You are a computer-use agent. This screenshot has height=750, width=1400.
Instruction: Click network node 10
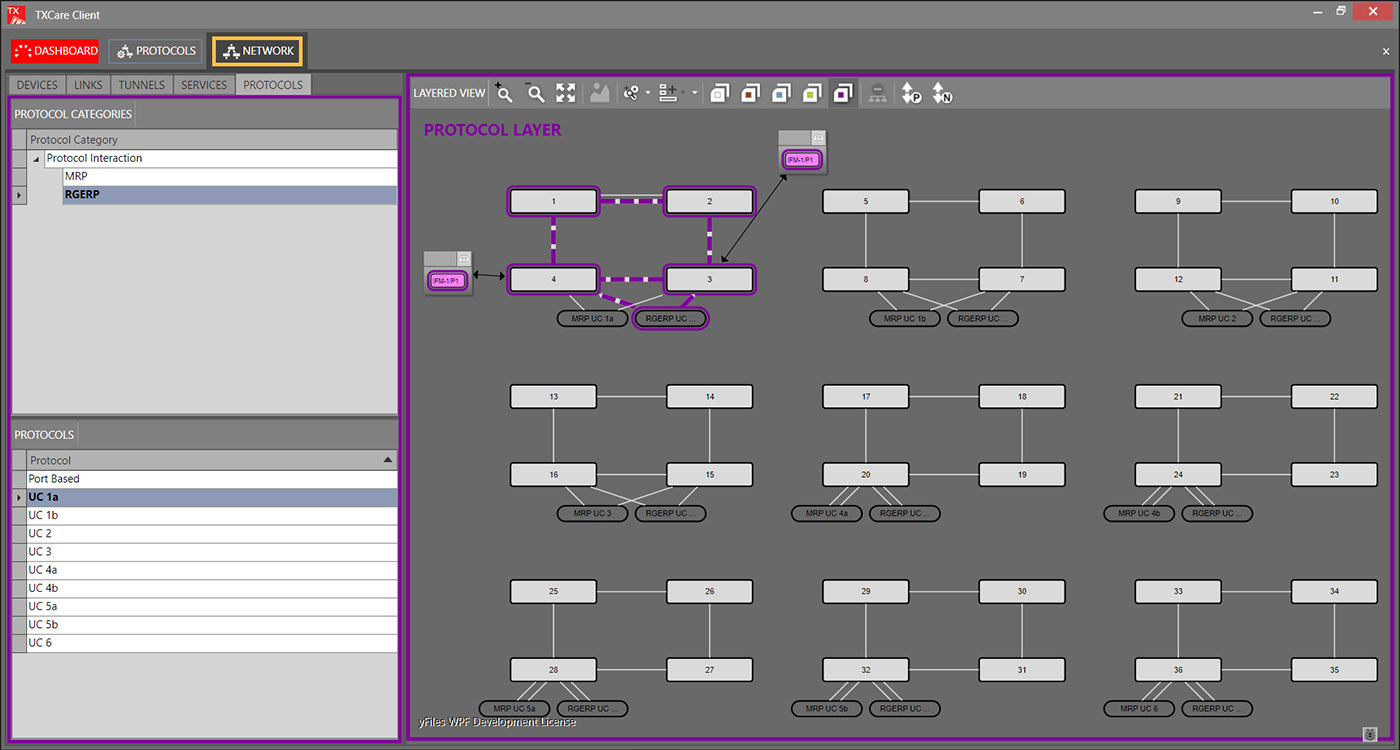tap(1334, 201)
